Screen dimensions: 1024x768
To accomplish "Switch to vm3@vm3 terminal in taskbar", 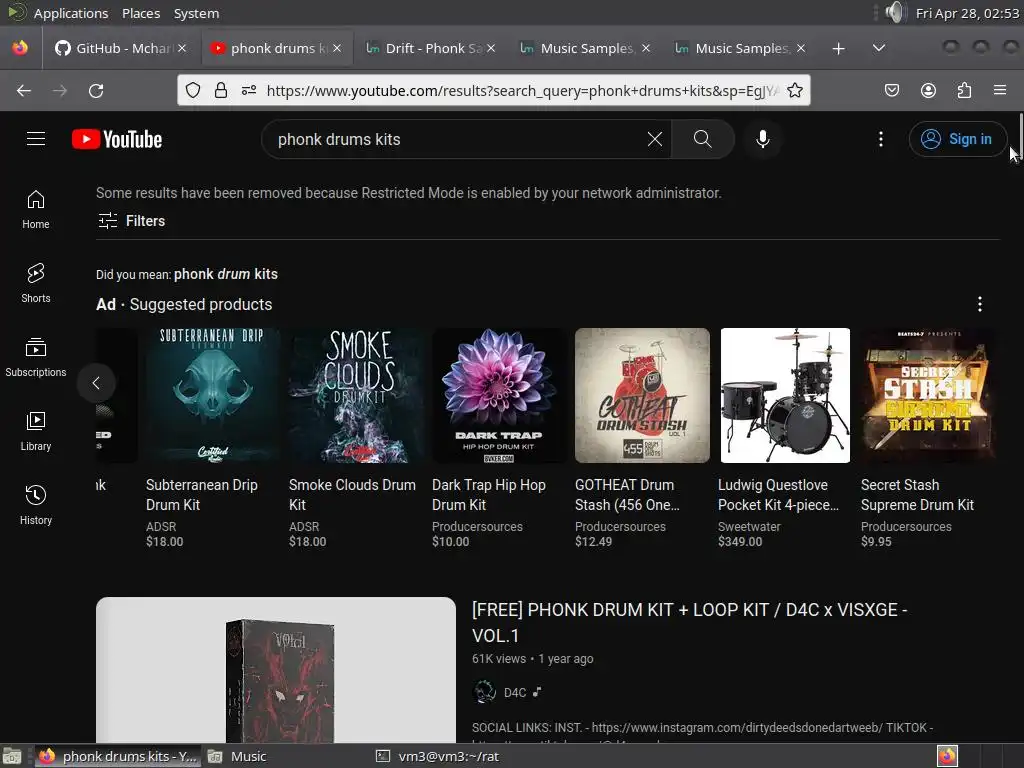I will coord(438,756).
